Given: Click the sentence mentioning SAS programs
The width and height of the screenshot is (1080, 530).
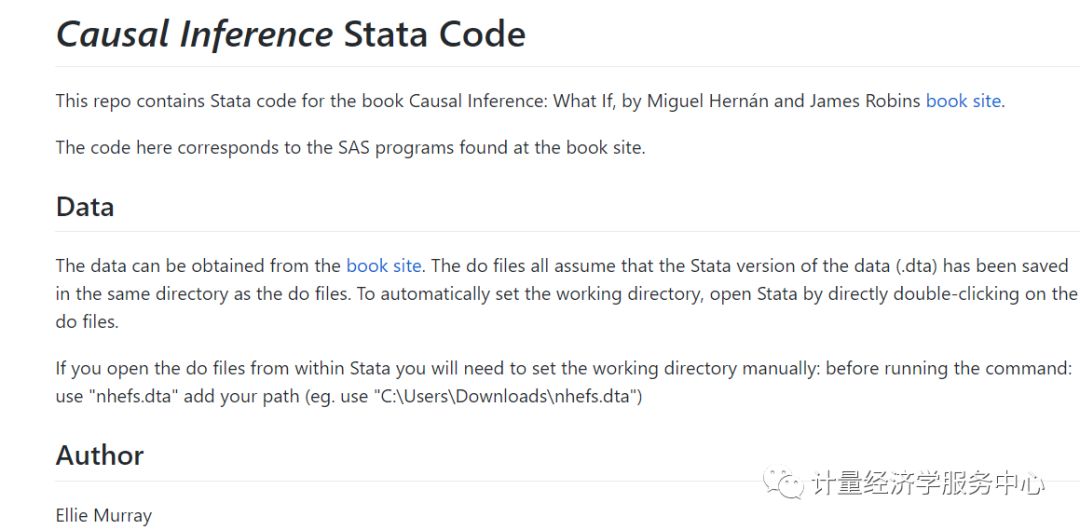Looking at the screenshot, I should click(351, 148).
